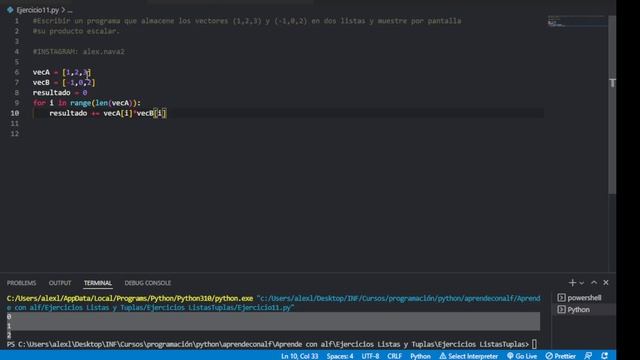
Task: Click the Prettier status item
Action: click(560, 356)
